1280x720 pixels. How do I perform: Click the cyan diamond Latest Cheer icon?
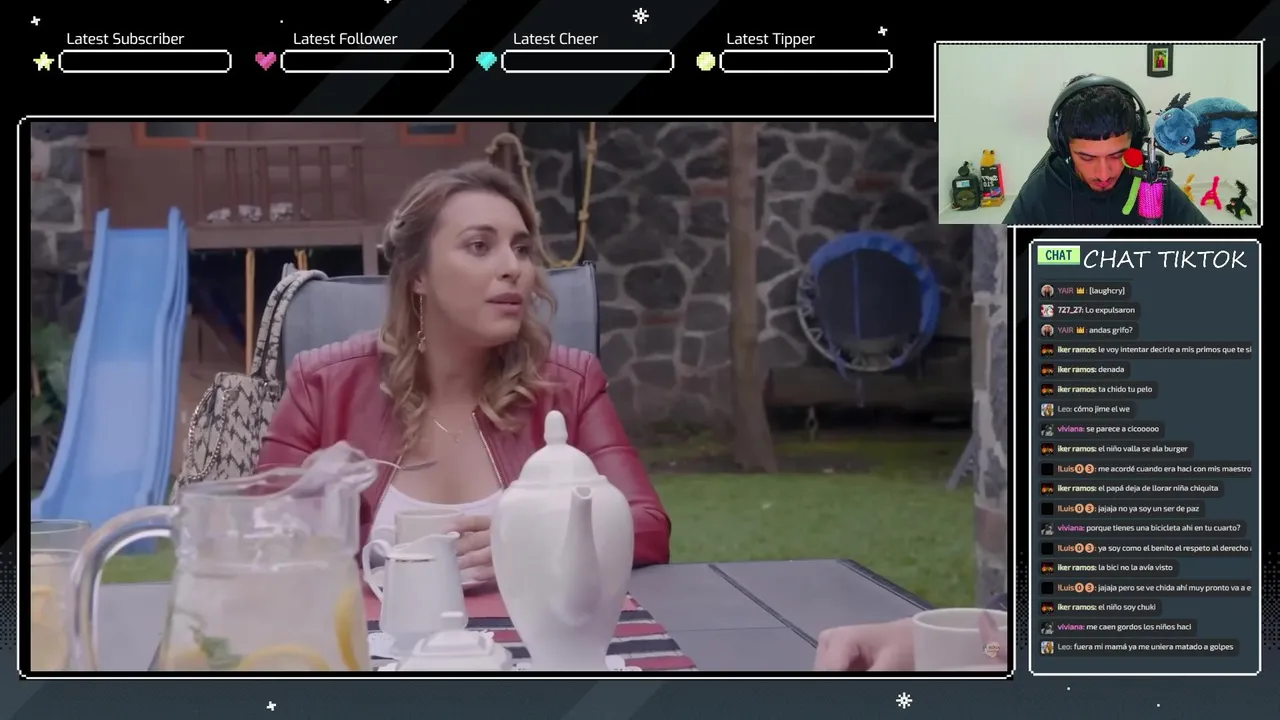click(486, 61)
